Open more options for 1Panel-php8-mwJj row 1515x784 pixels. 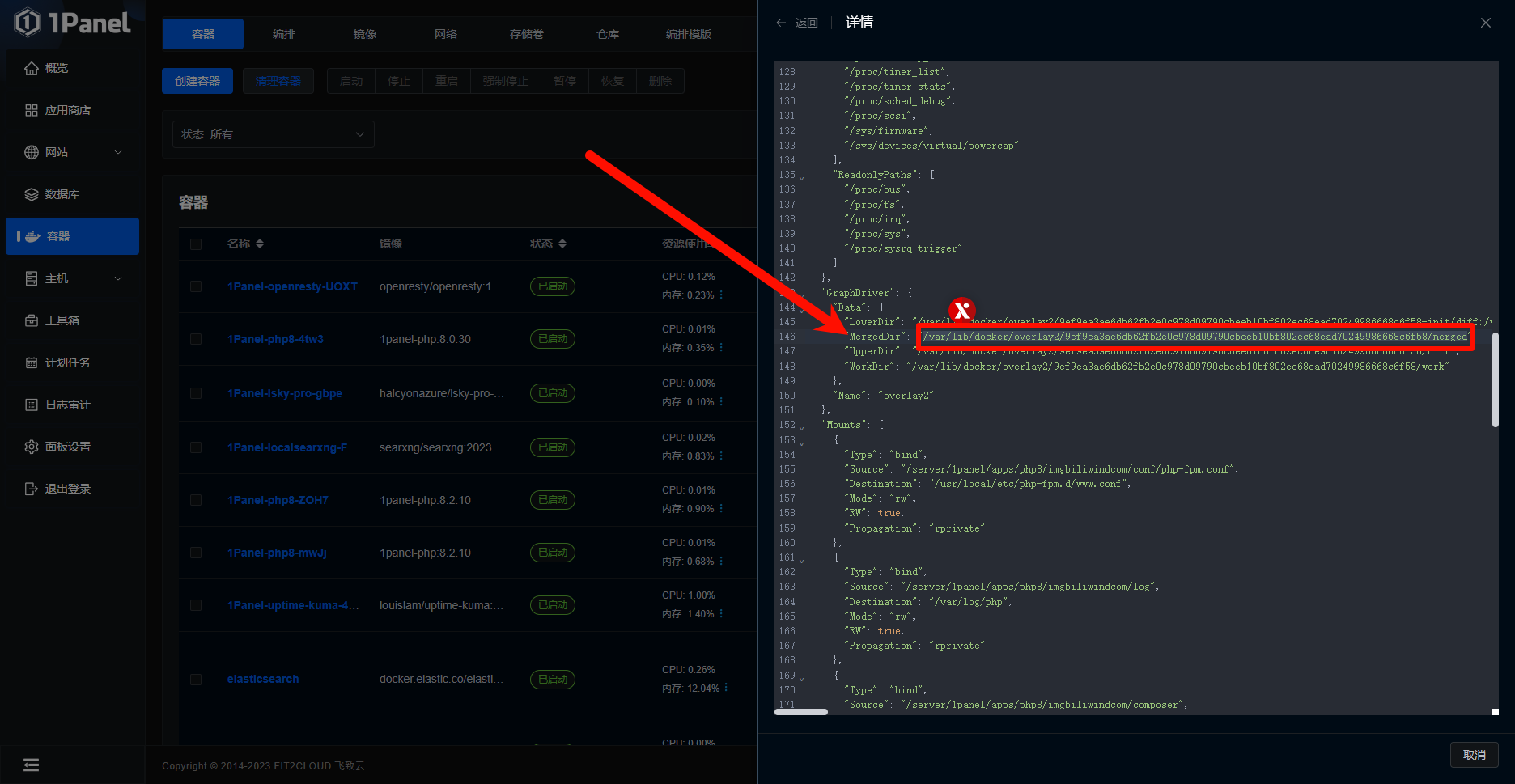[x=721, y=562]
